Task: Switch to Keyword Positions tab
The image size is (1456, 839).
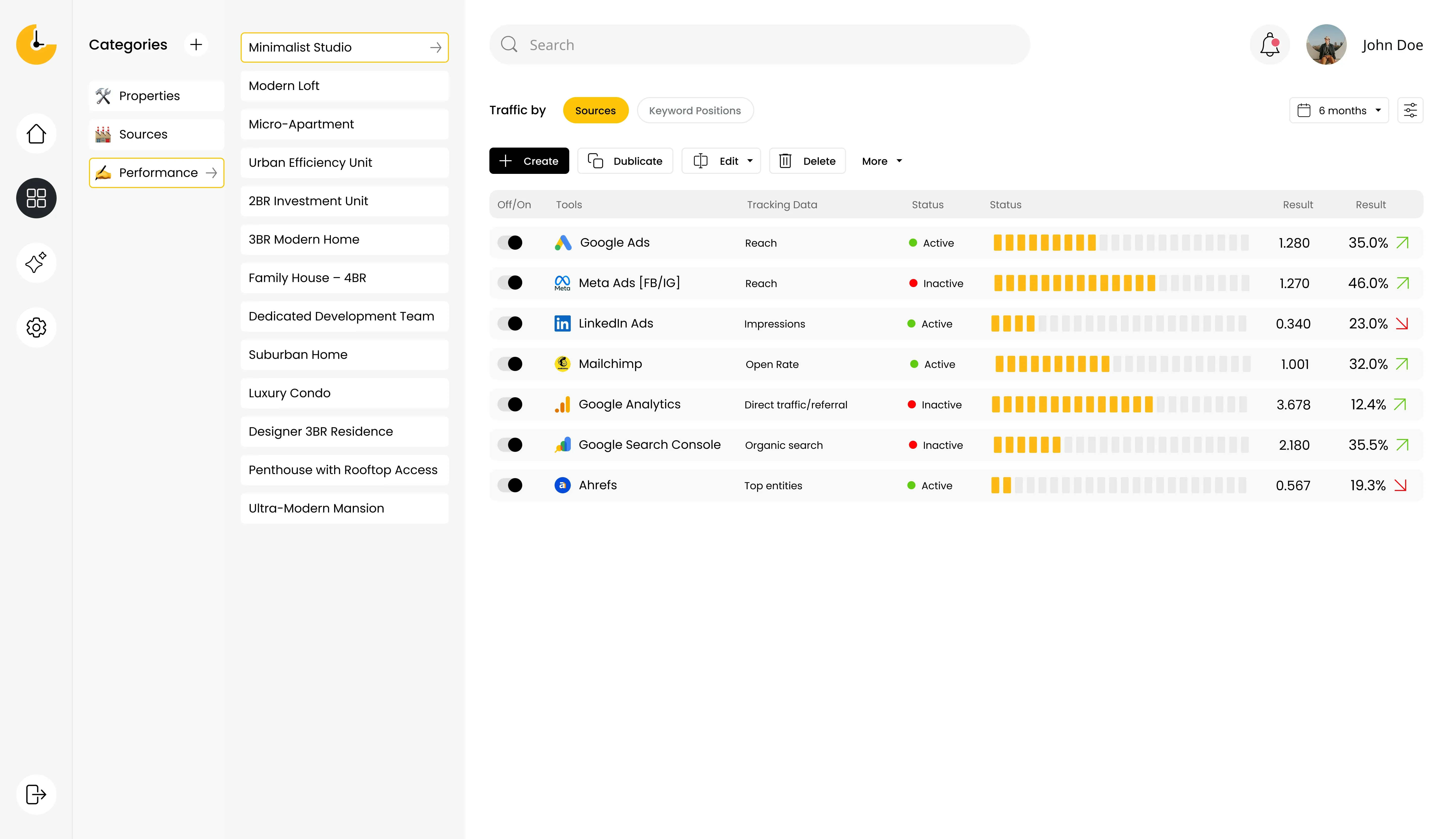Action: 695,110
